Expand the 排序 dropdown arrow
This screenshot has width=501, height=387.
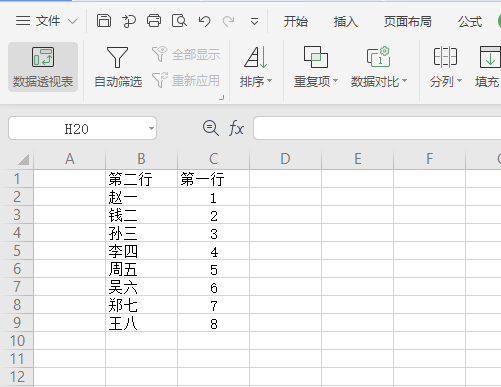click(x=270, y=81)
